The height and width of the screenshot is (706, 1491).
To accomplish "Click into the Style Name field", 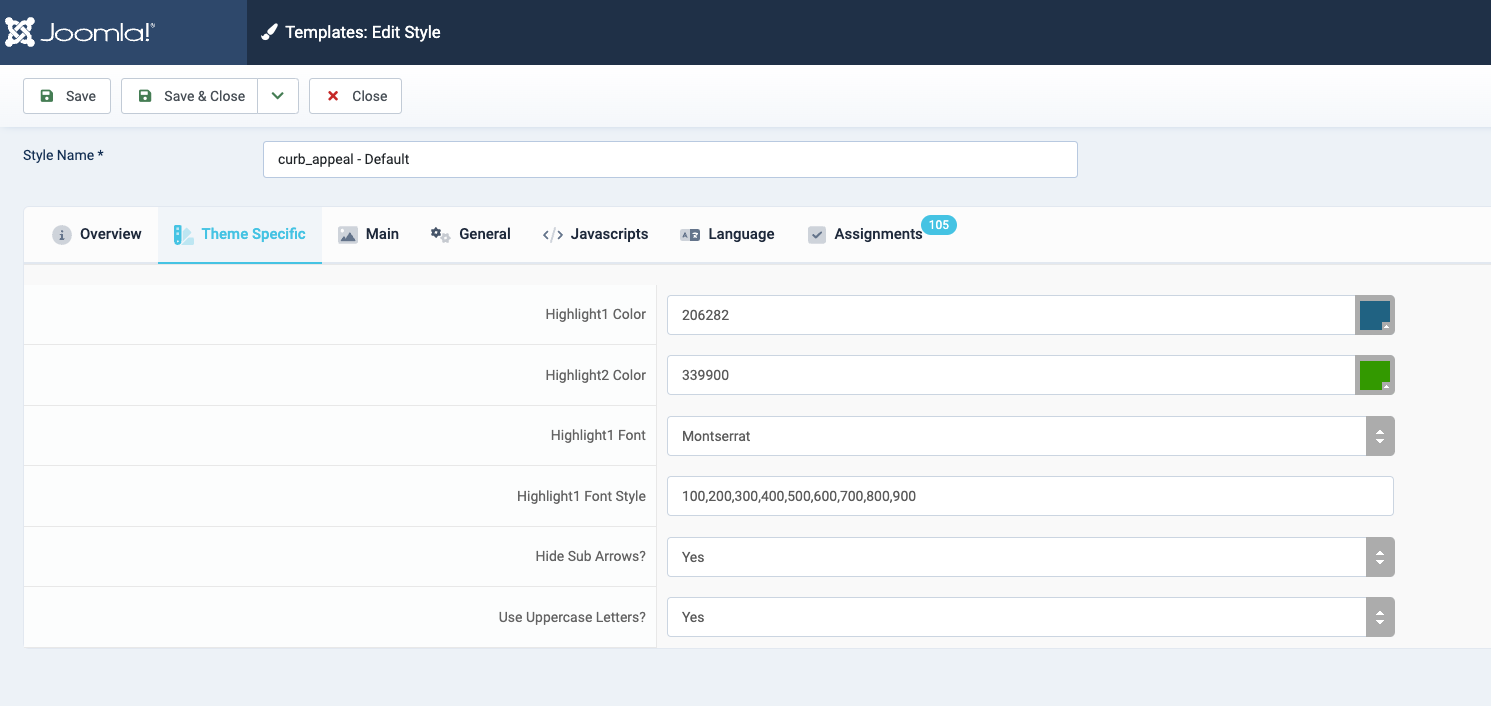I will pos(670,159).
